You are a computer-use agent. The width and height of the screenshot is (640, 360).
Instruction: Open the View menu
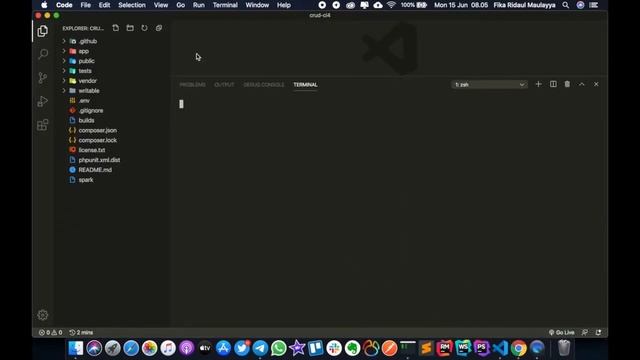pyautogui.click(x=161, y=5)
